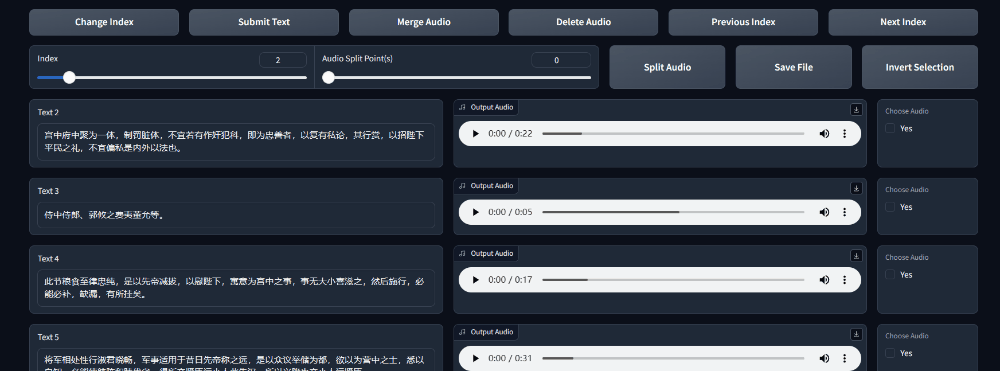
Task: Open more options for Text 5 audio
Action: click(x=845, y=358)
